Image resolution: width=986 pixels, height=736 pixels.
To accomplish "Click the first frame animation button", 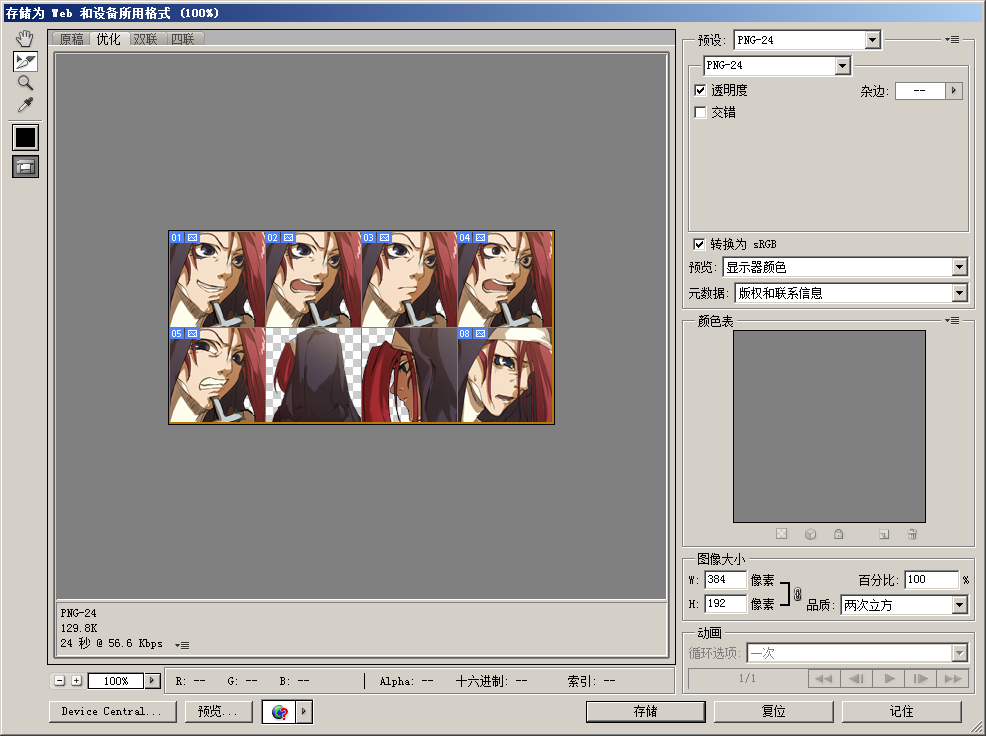I will coord(824,679).
